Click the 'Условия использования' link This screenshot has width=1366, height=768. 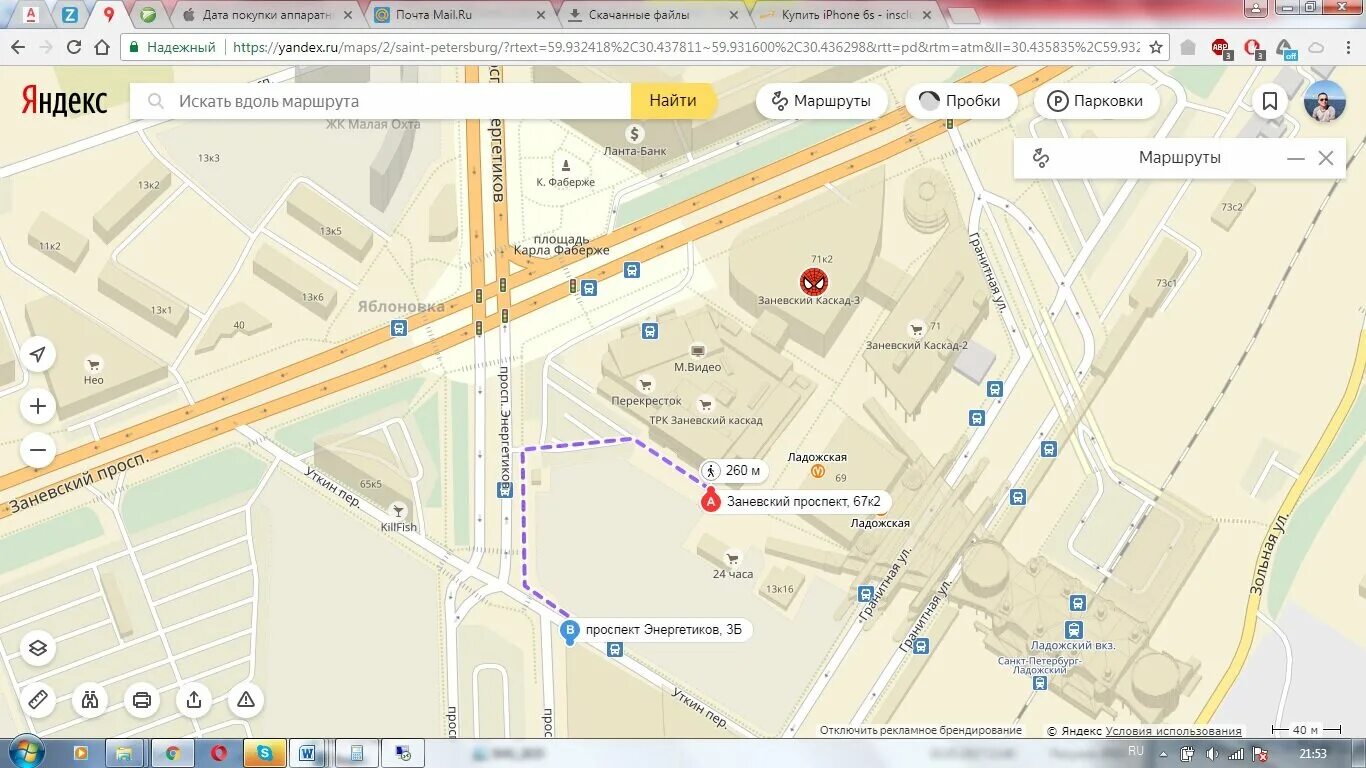[x=1174, y=731]
